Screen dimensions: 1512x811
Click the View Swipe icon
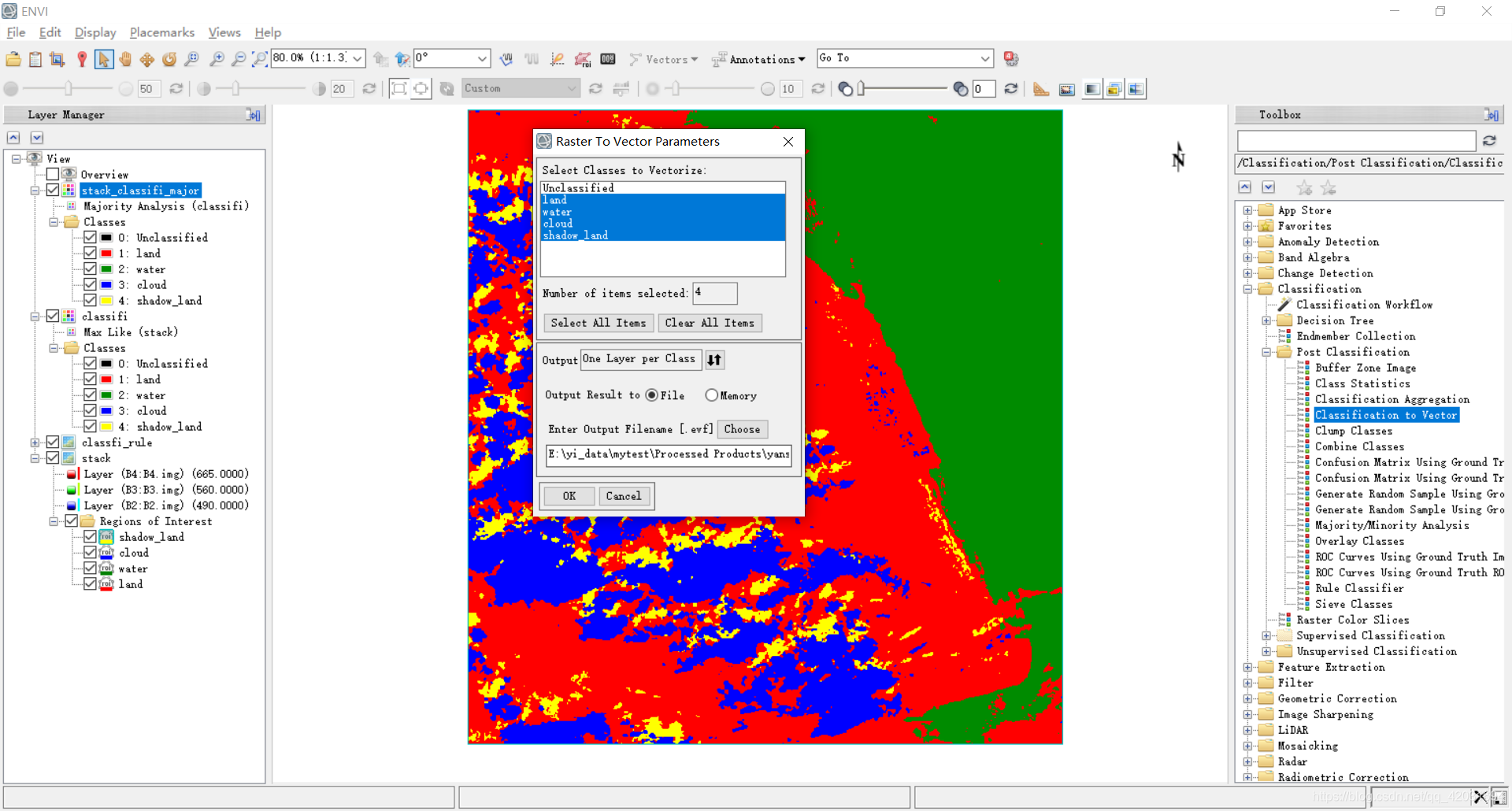point(1136,89)
